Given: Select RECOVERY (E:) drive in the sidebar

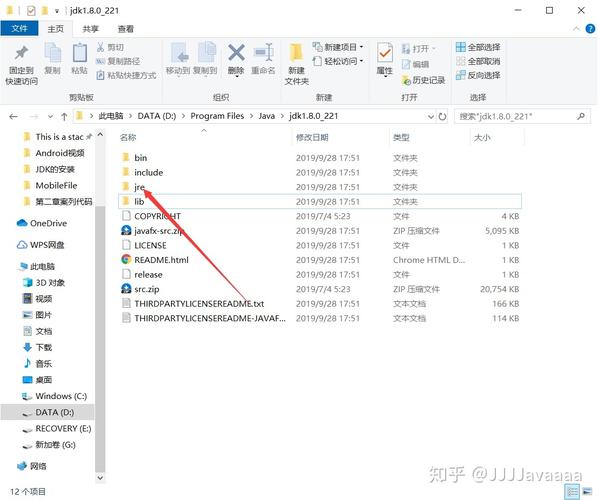Looking at the screenshot, I should [x=63, y=429].
